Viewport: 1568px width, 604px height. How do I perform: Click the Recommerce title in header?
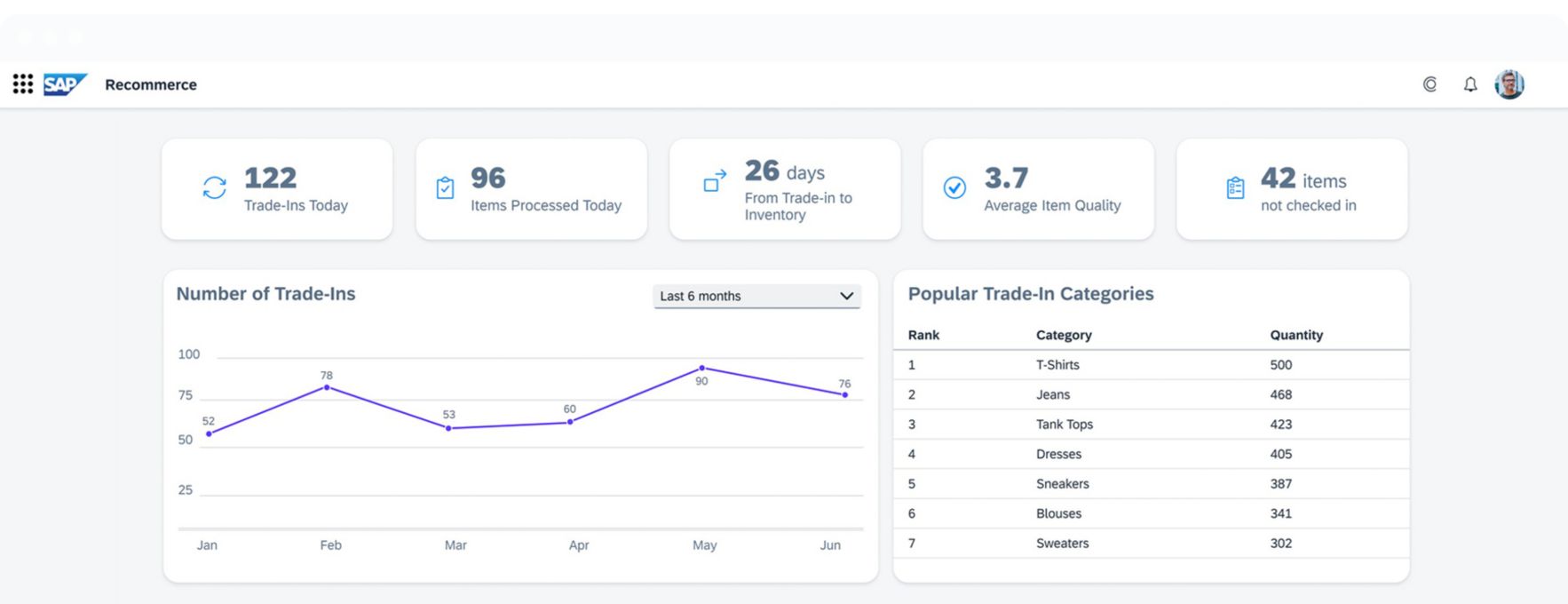[151, 84]
